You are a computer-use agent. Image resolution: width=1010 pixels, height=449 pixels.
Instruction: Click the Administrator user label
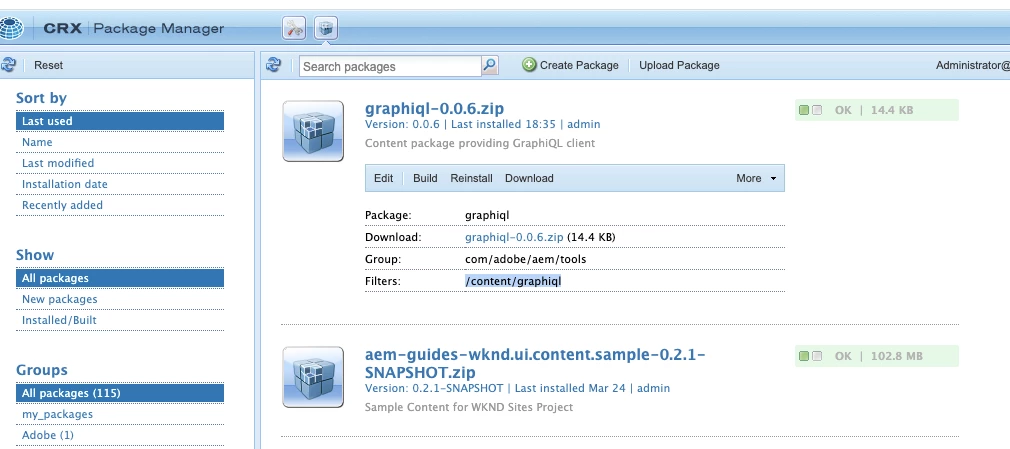[973, 65]
